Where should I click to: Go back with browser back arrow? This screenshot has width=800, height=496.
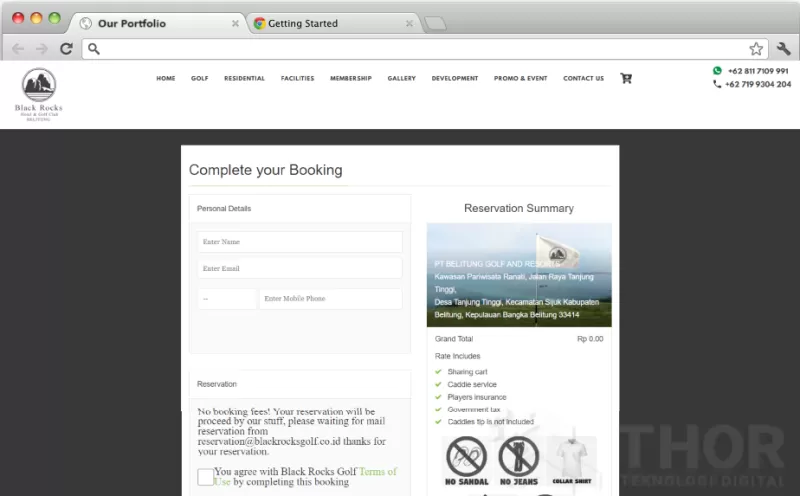click(18, 48)
